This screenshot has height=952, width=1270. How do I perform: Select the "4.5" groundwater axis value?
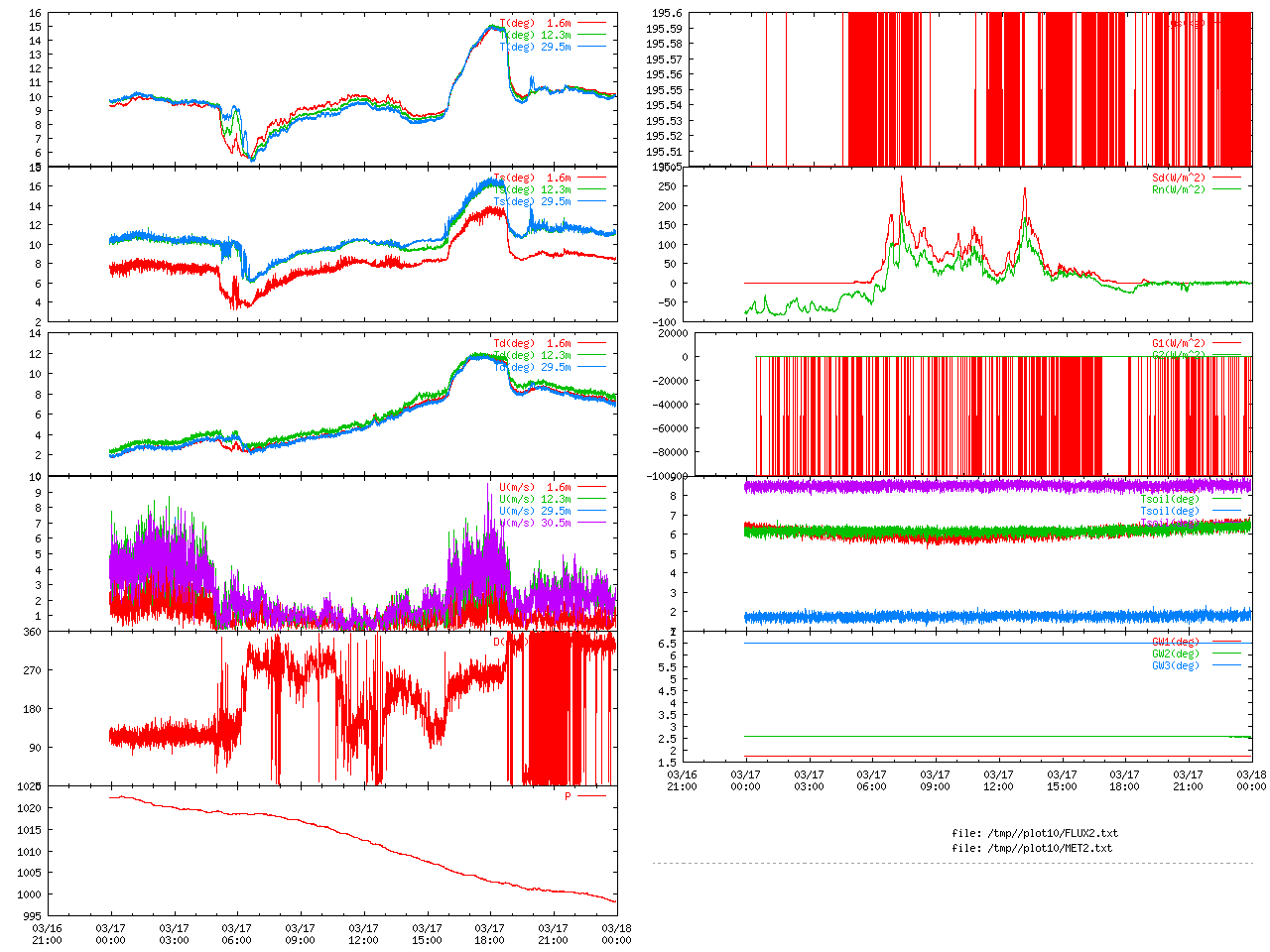[x=668, y=692]
